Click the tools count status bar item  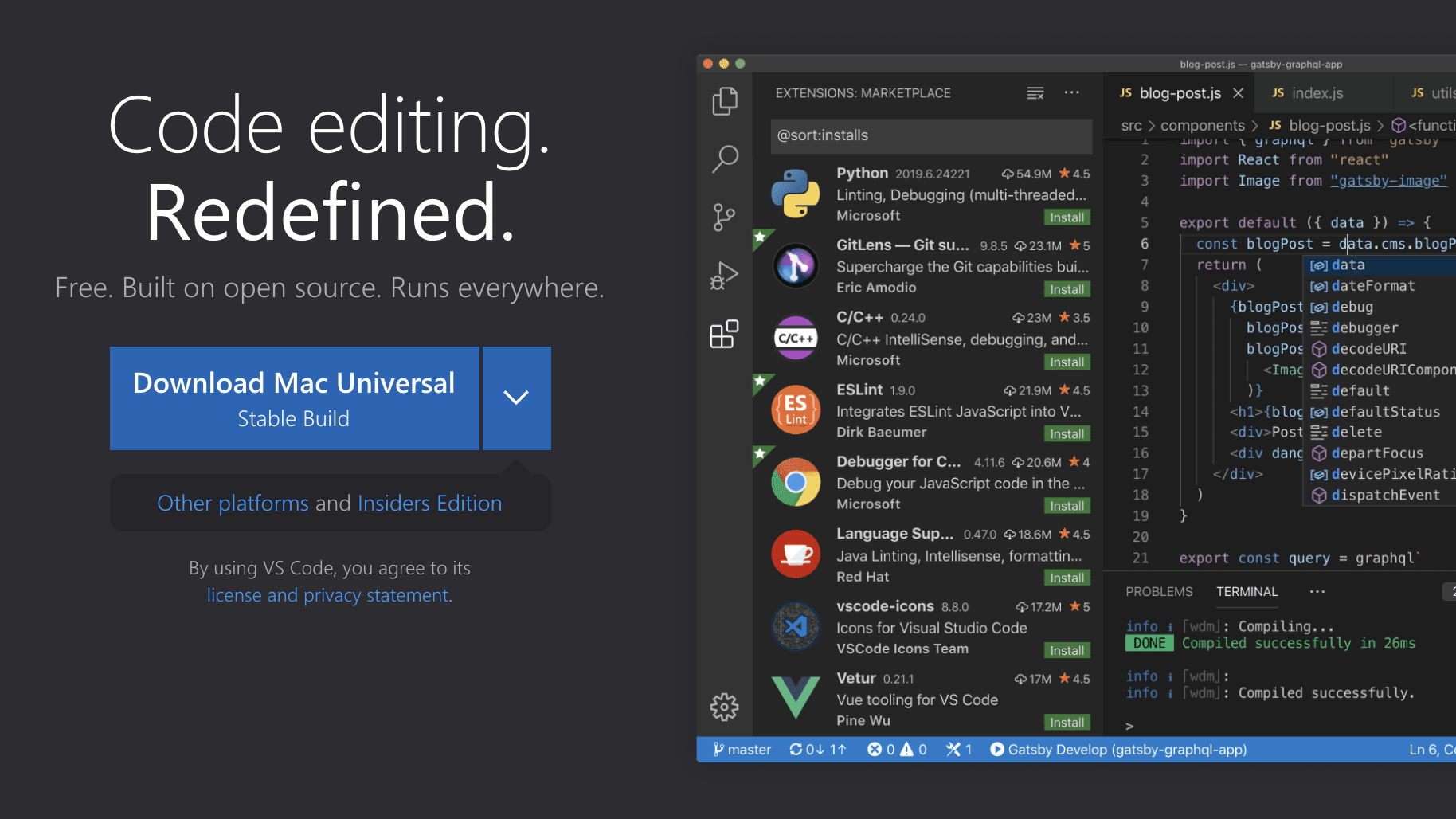(x=959, y=750)
